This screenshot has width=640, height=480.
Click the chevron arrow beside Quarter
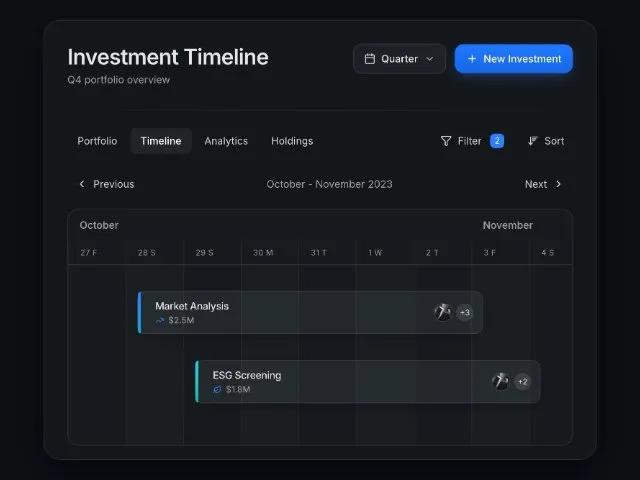pos(429,59)
